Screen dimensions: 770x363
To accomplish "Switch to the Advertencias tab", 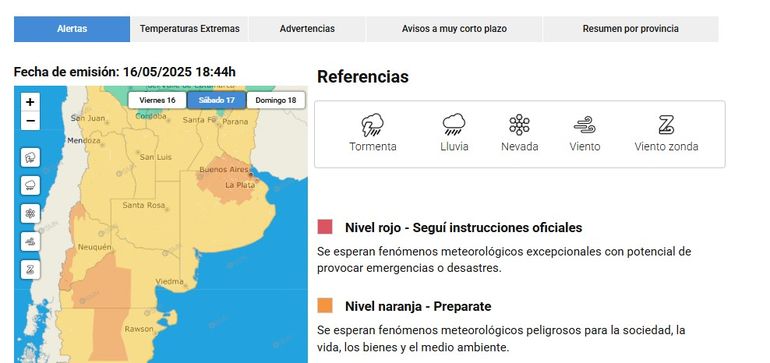I will click(307, 29).
